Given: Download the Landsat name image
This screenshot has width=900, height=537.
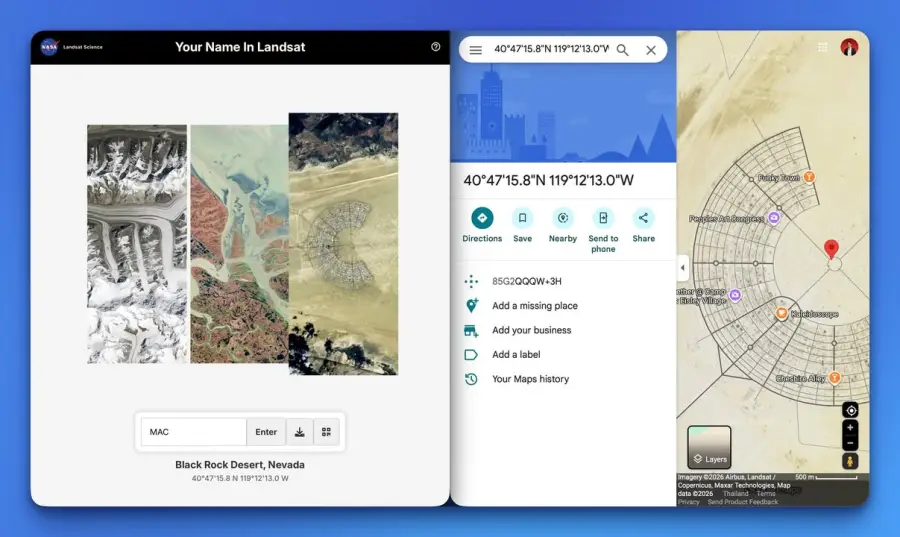Looking at the screenshot, I should pyautogui.click(x=300, y=432).
